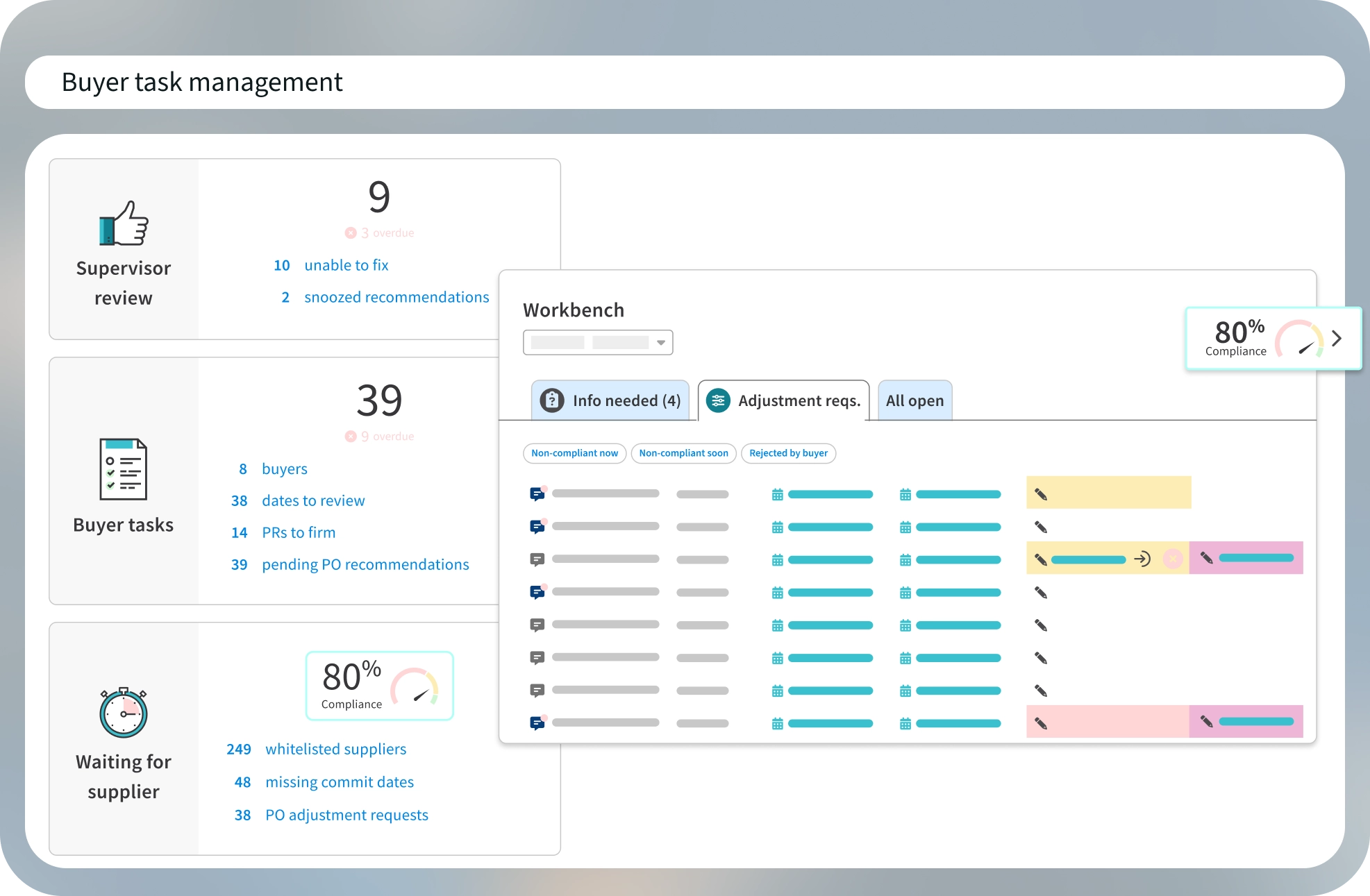The image size is (1370, 896).
Task: Click pencil edit icon in first yellow-highlighted row
Action: [x=1040, y=494]
